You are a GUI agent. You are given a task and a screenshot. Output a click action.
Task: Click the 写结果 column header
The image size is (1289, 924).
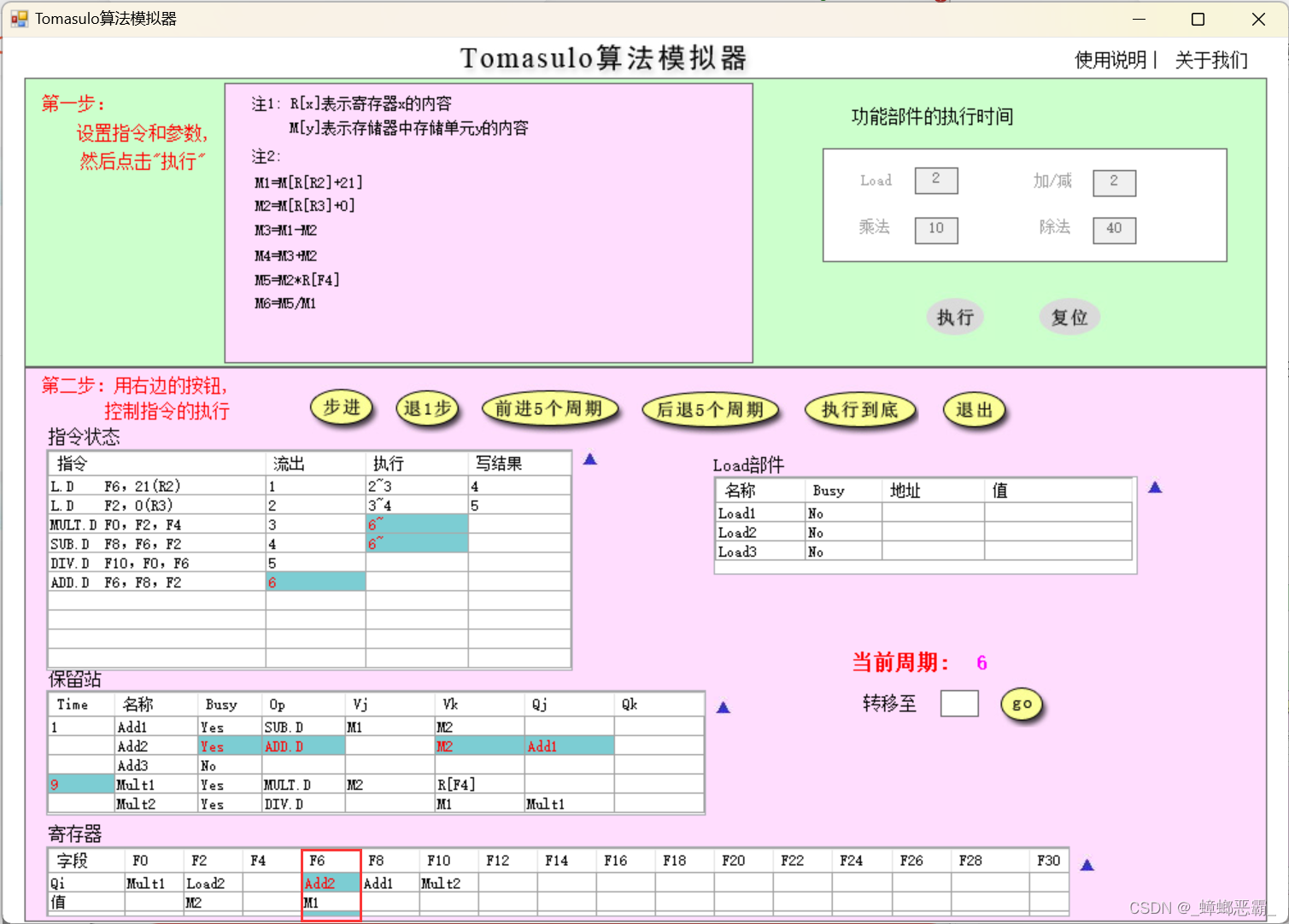point(519,464)
